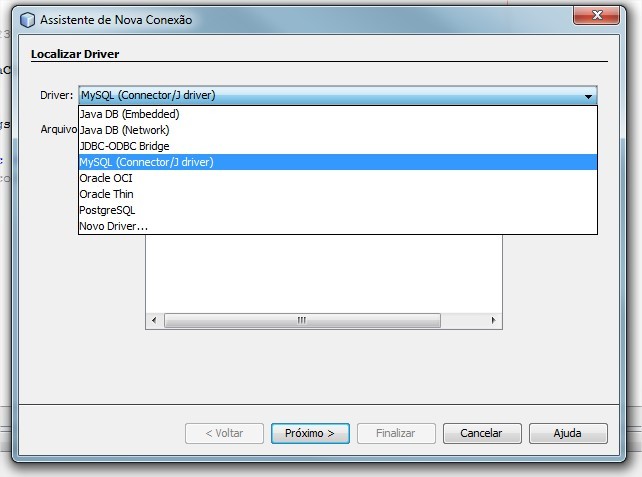
Task: Click the scrollbar right arrow
Action: click(493, 320)
